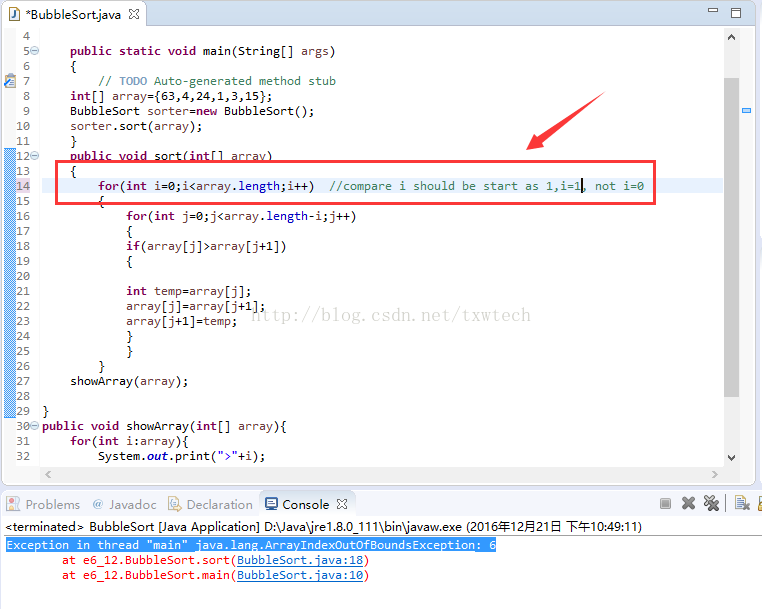This screenshot has width=762, height=609.
Task: Click 'public void showArray' declaration on line 30
Action: click(164, 426)
